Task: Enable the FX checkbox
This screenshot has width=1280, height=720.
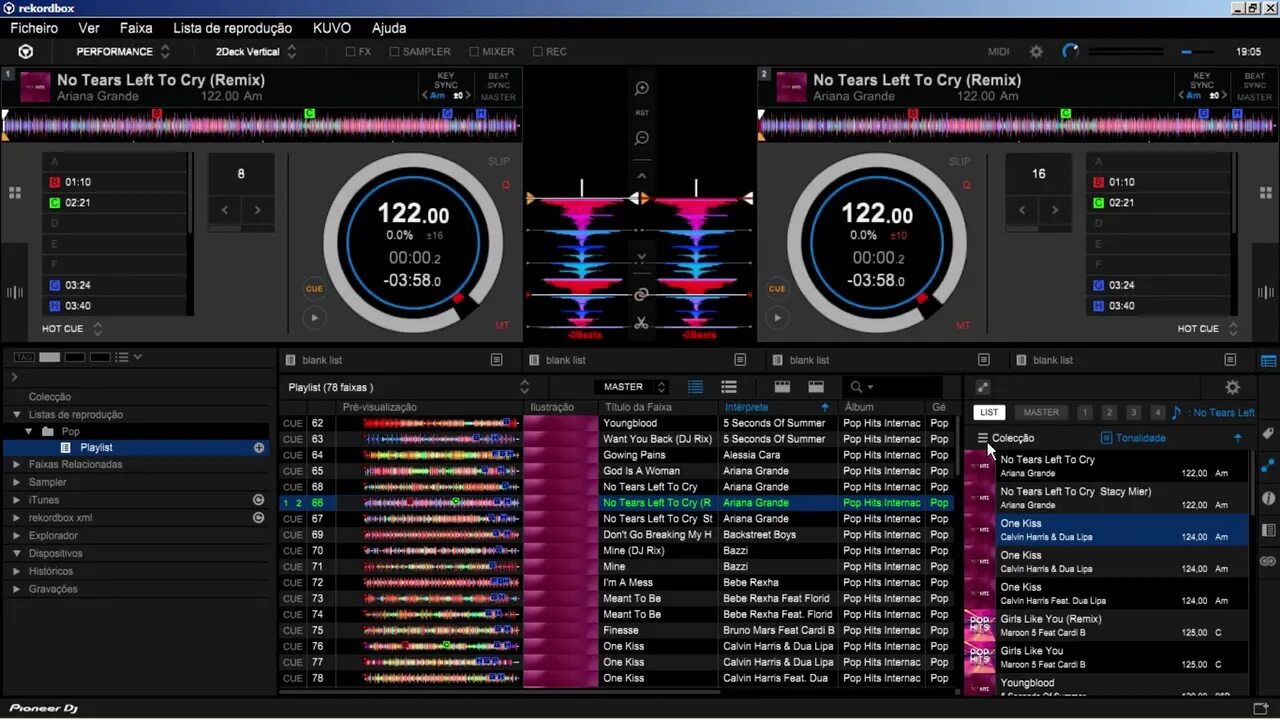Action: (350, 52)
